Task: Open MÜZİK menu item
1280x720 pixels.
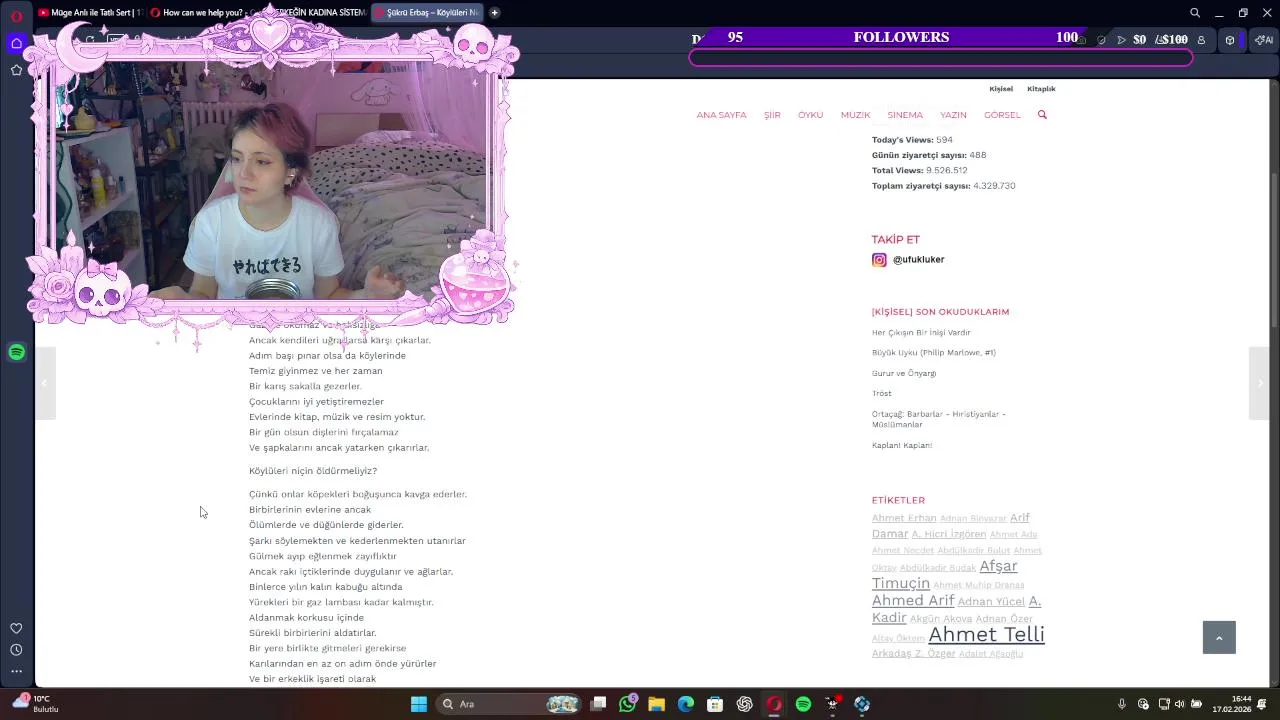Action: click(x=855, y=115)
